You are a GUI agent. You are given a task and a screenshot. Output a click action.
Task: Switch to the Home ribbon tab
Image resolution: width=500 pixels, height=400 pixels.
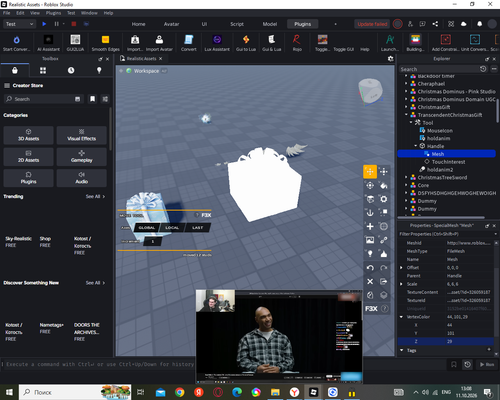pos(138,24)
